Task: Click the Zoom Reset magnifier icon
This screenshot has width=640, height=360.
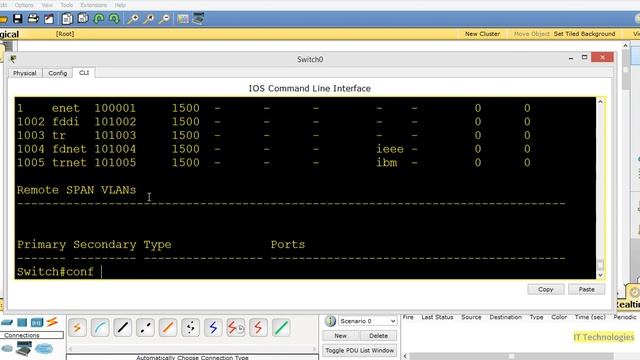Action: click(x=149, y=19)
